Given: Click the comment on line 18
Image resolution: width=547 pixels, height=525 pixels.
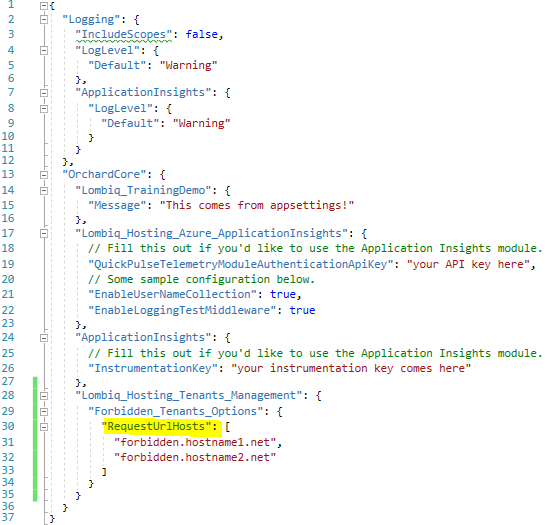Looking at the screenshot, I should pyautogui.click(x=315, y=248).
